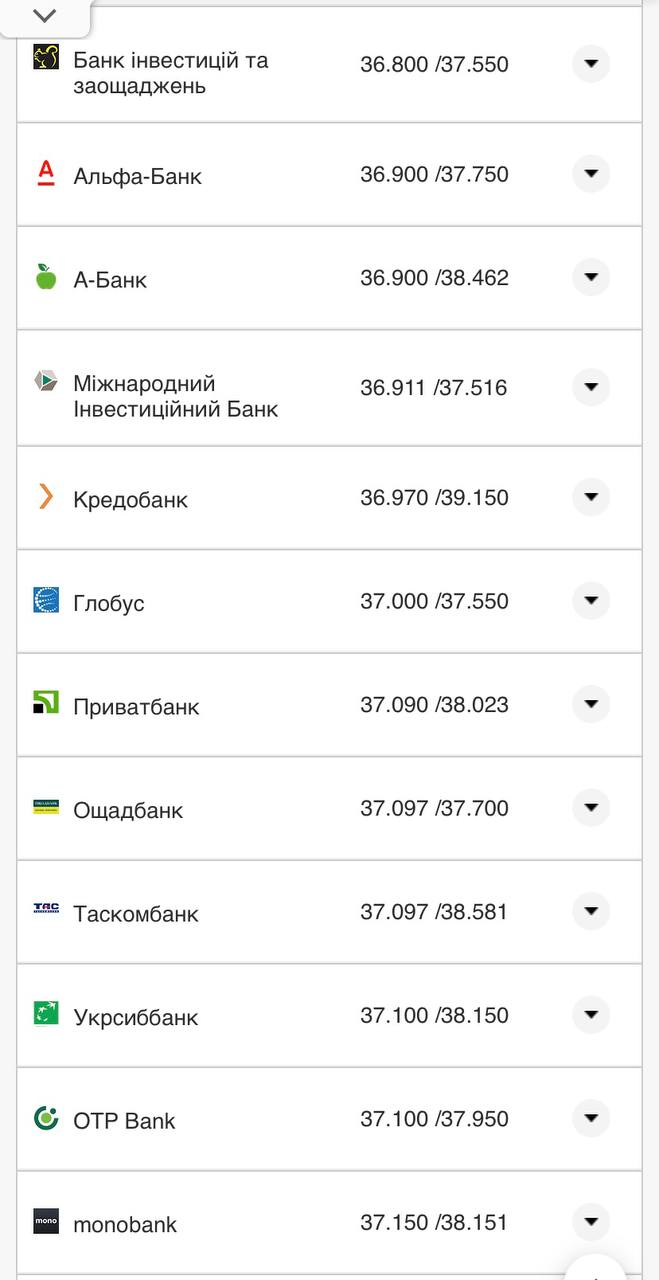Click the Таскомбанк rate 37.097 /38.581
Screen dimensions: 659x1280
[436, 911]
